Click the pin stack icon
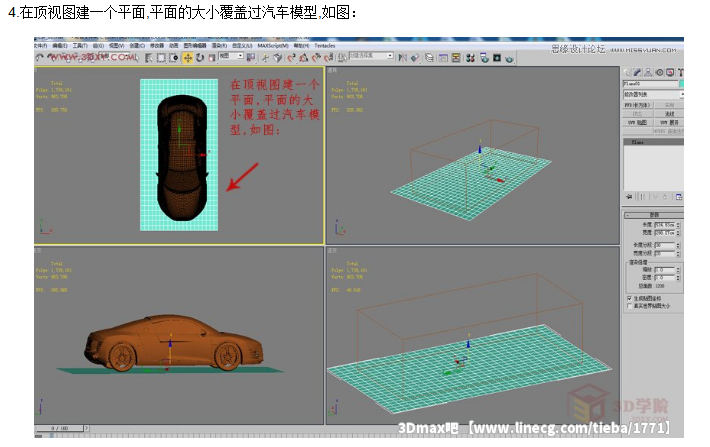Viewport: 710px width, 447px height. coord(629,197)
